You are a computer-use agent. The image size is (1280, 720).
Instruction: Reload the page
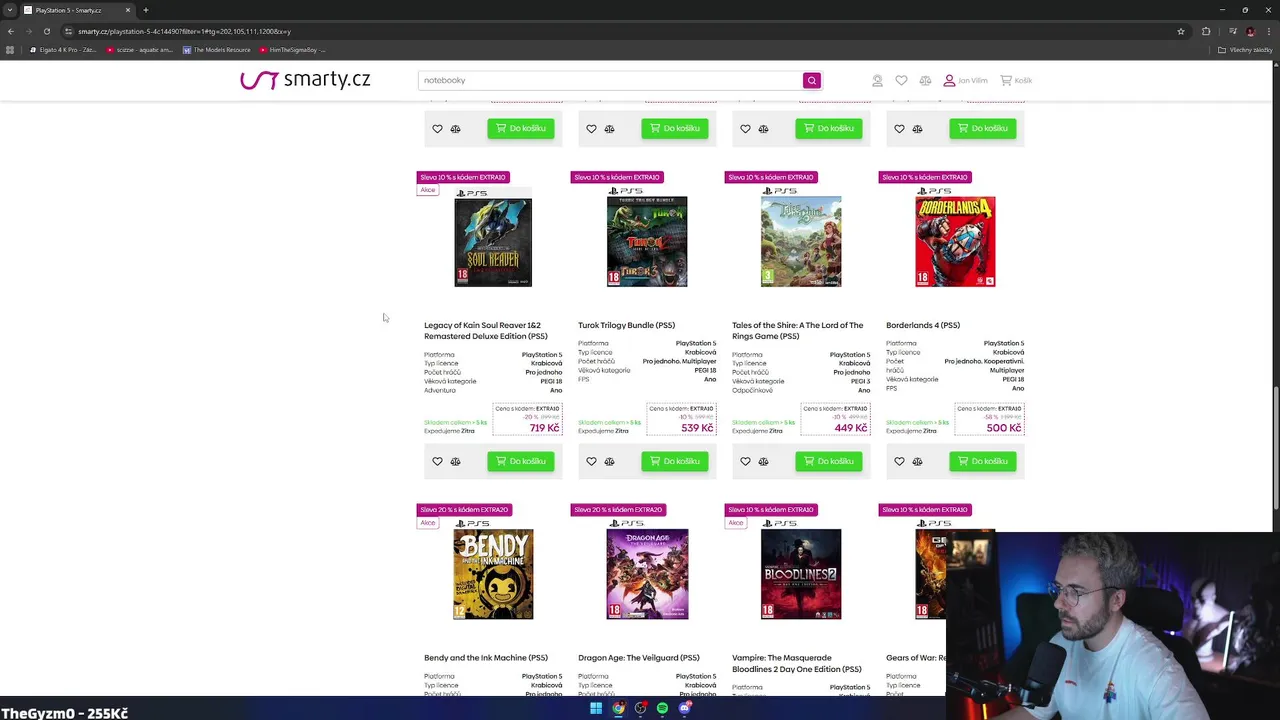tap(46, 31)
